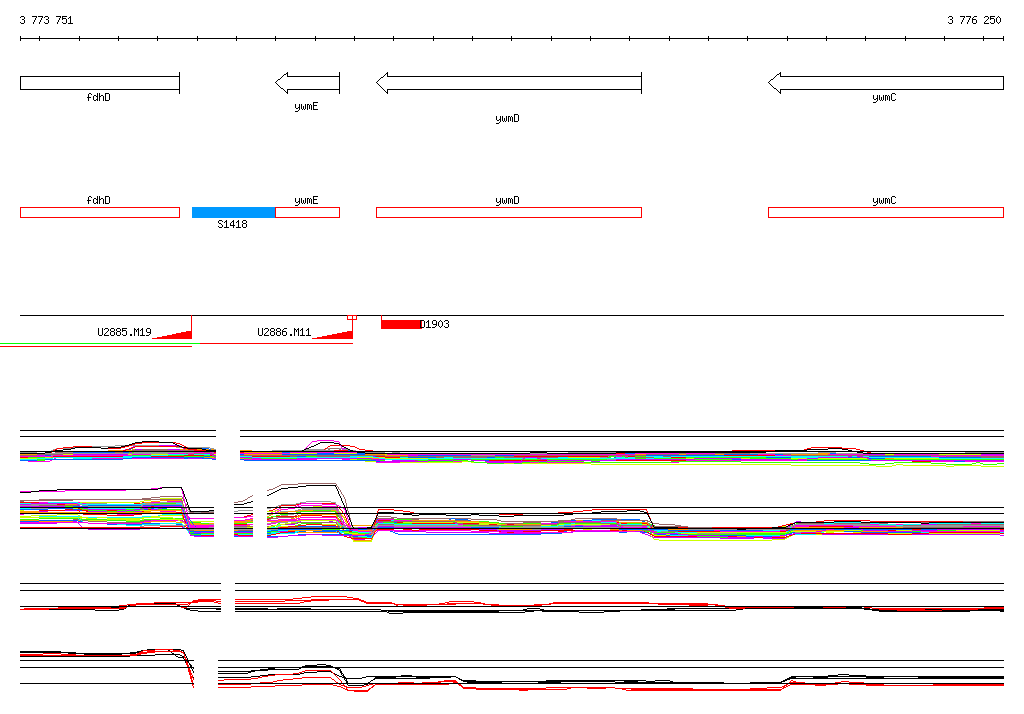This screenshot has height=714, width=1024.
Task: Click the start coordinate 3 773 751
Action: pyautogui.click(x=46, y=20)
